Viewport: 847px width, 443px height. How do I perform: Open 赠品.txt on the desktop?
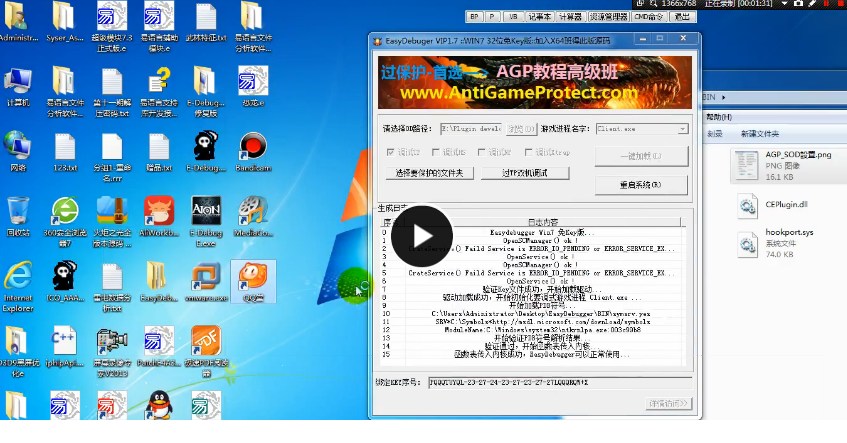pyautogui.click(x=159, y=151)
